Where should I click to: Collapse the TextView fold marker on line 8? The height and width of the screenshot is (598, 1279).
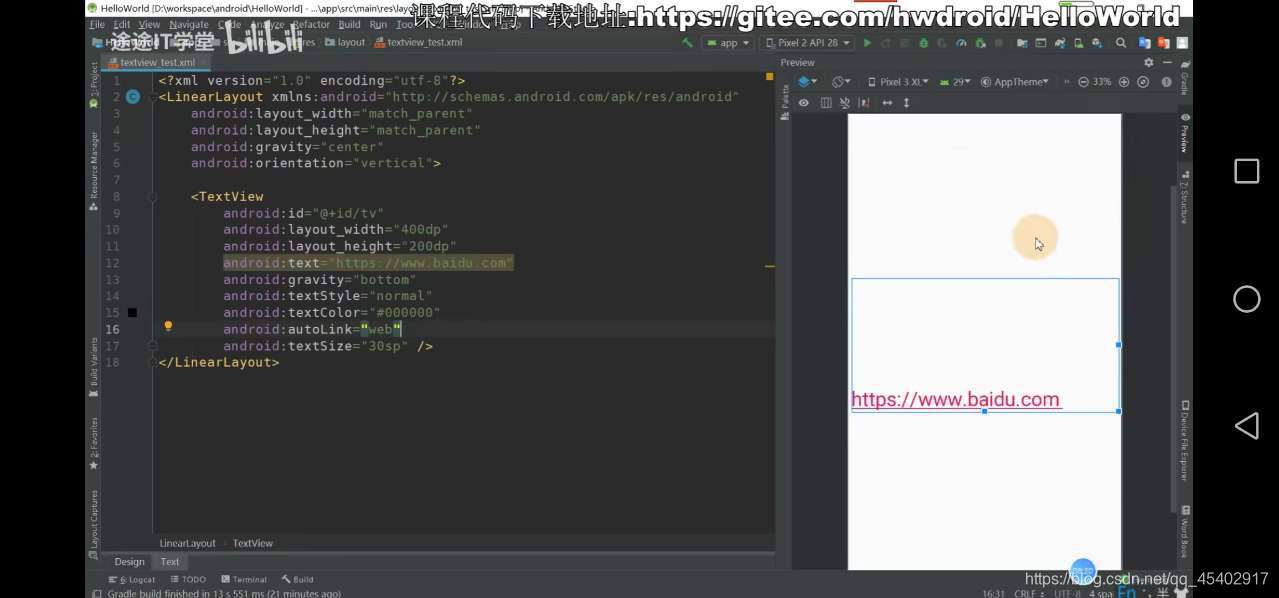(153, 197)
